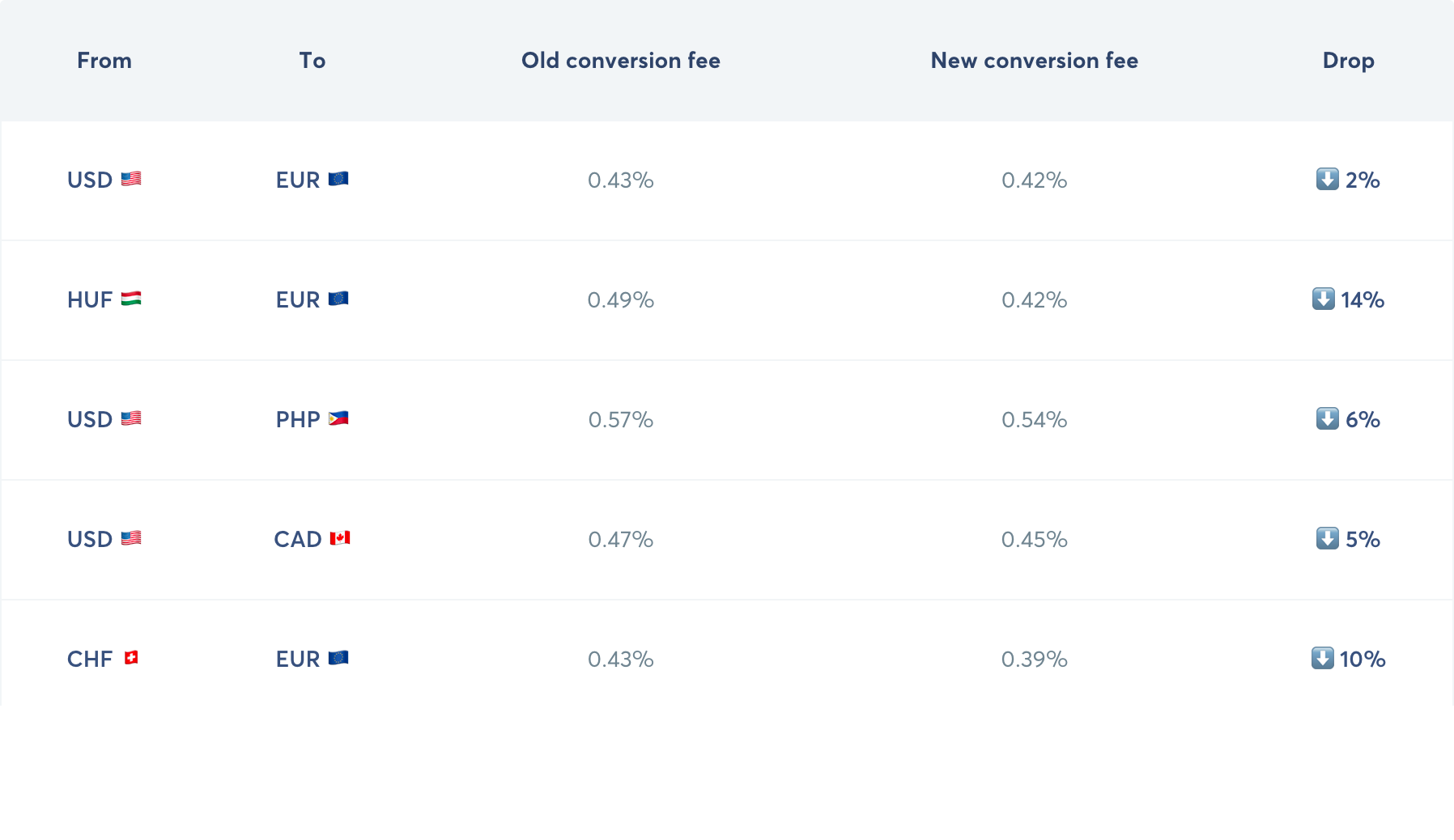Click the EU flag in the CHF row
Viewport: 1454px width, 840px height.
[x=338, y=658]
